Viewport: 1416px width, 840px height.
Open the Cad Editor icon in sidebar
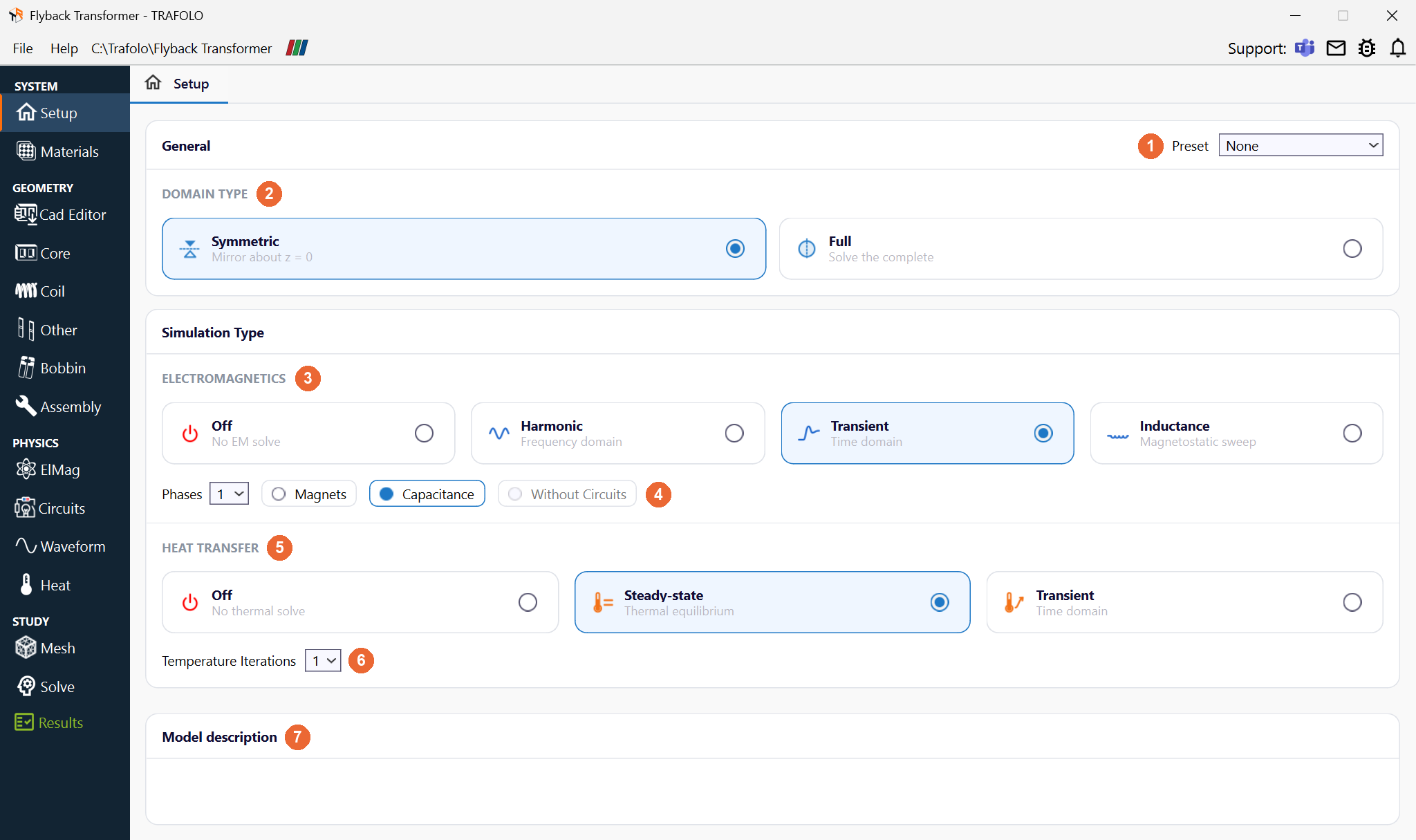(26, 214)
